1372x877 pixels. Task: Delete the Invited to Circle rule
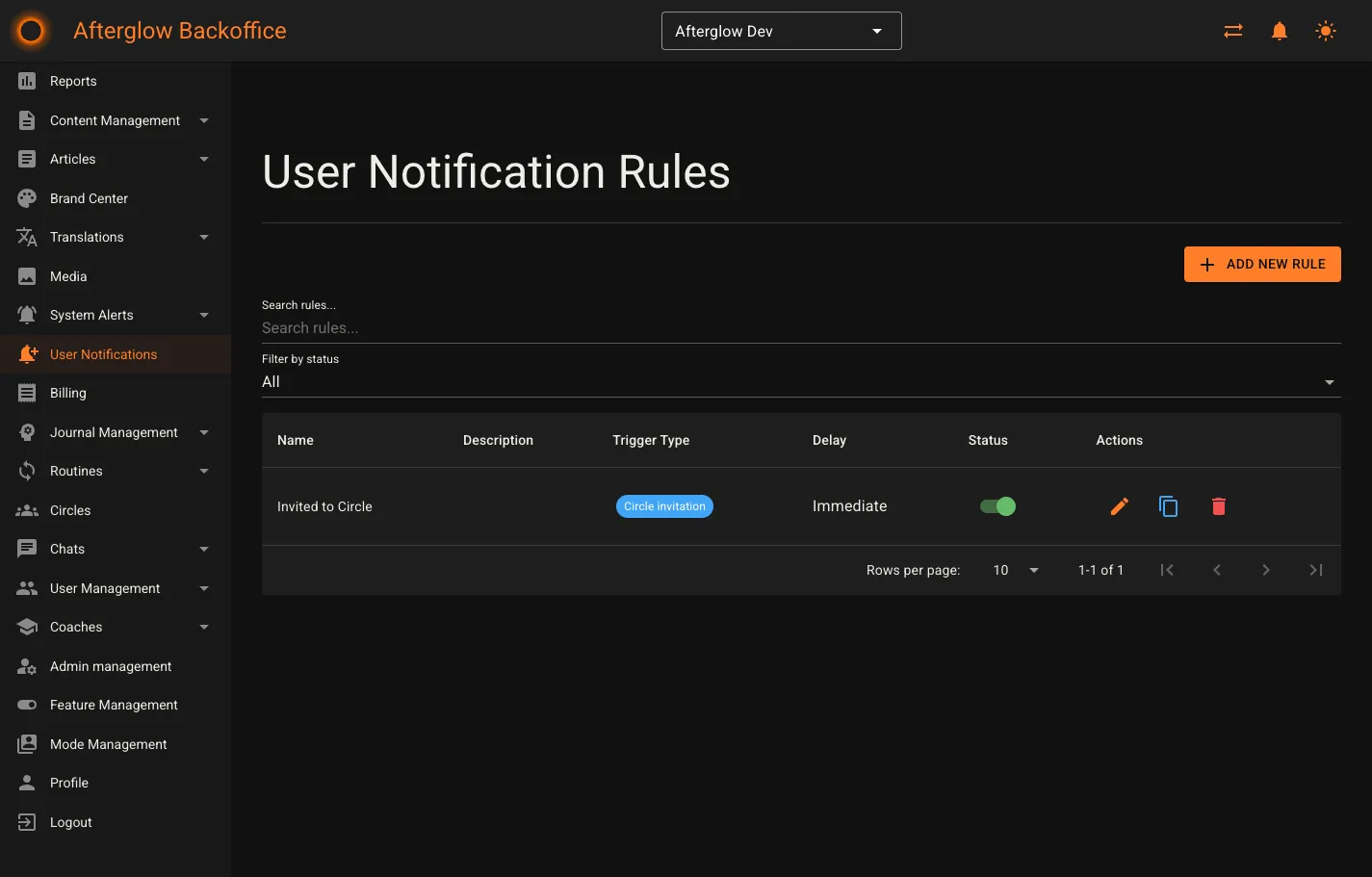(1218, 505)
